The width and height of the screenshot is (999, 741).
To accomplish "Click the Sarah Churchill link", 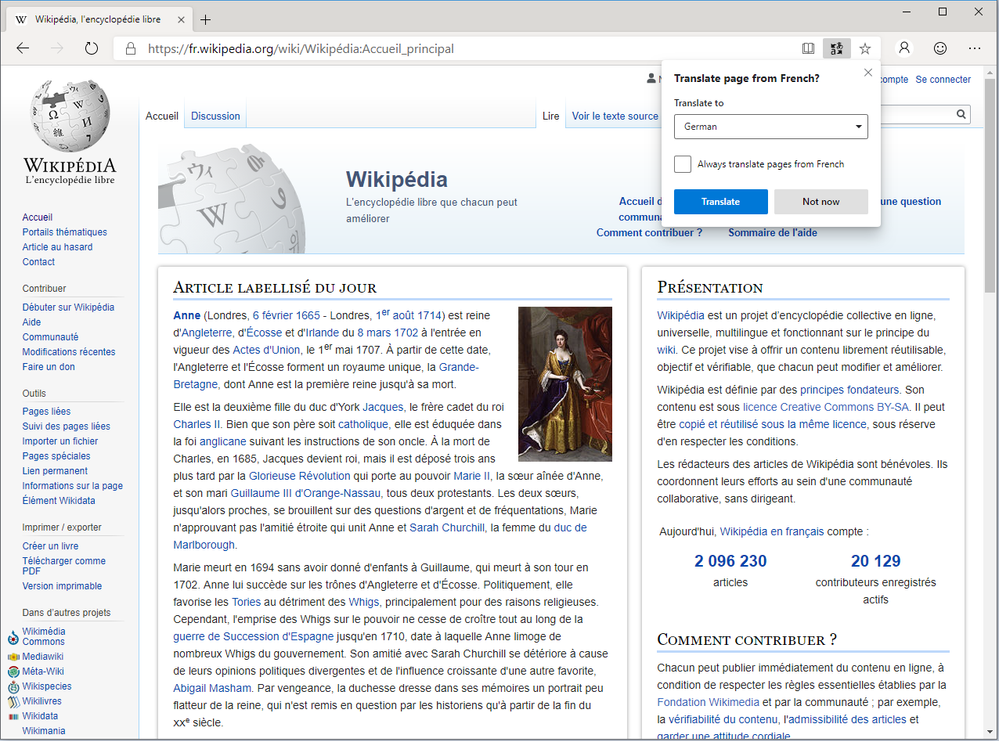I will (x=447, y=528).
